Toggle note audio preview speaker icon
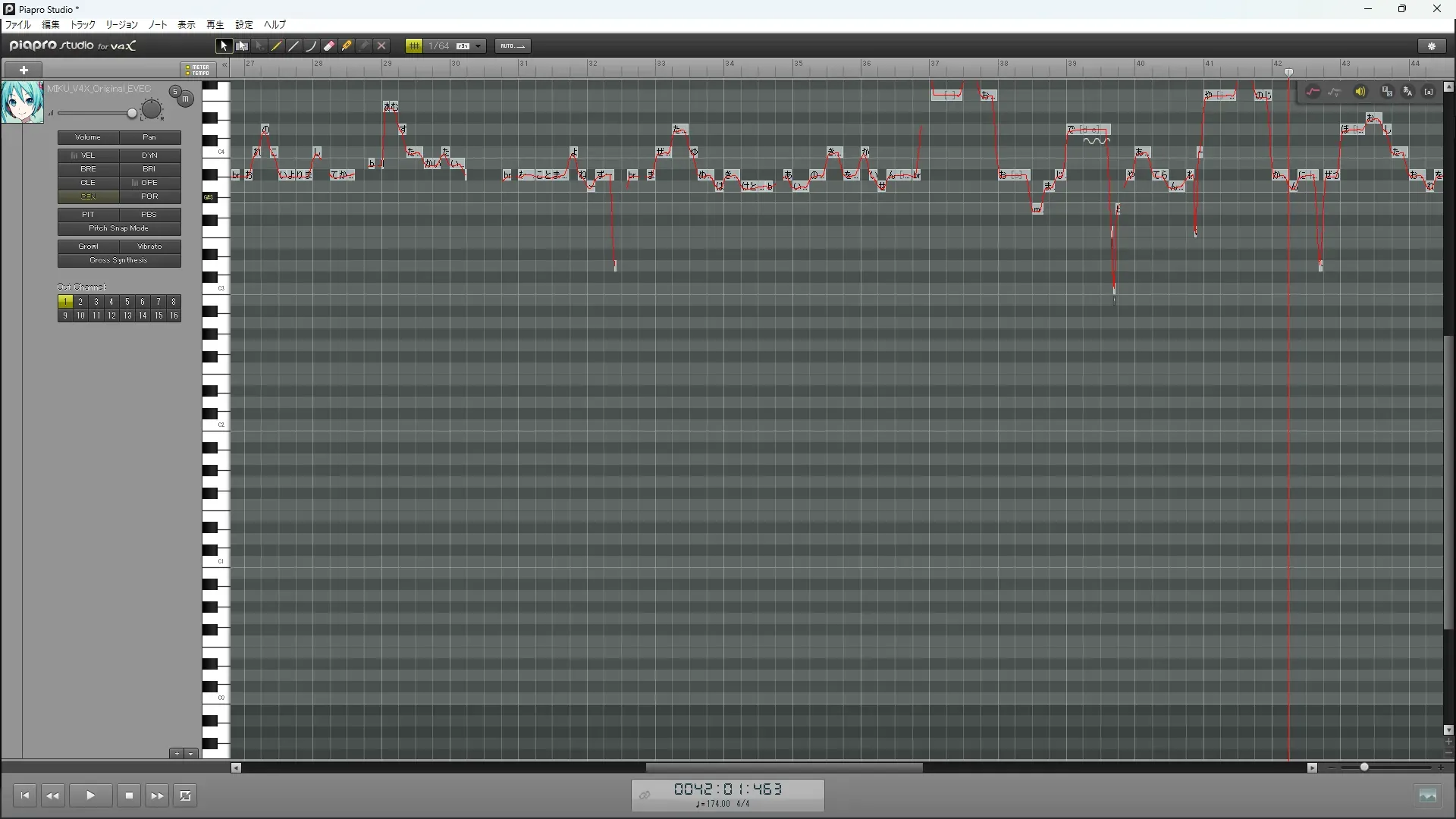The image size is (1456, 819). (x=1360, y=92)
